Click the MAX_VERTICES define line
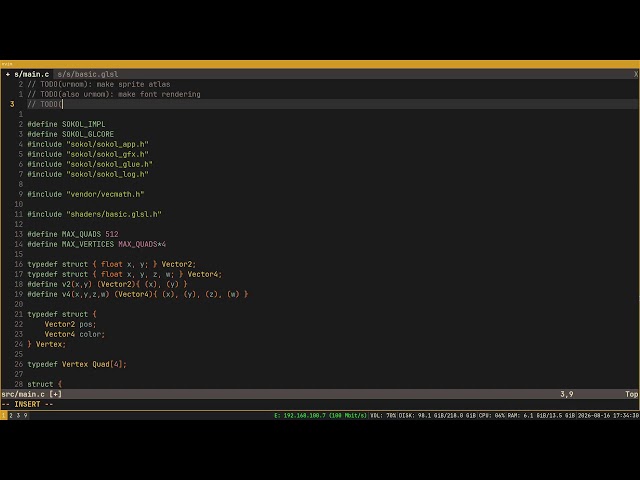Image resolution: width=640 pixels, height=480 pixels. [x=96, y=244]
